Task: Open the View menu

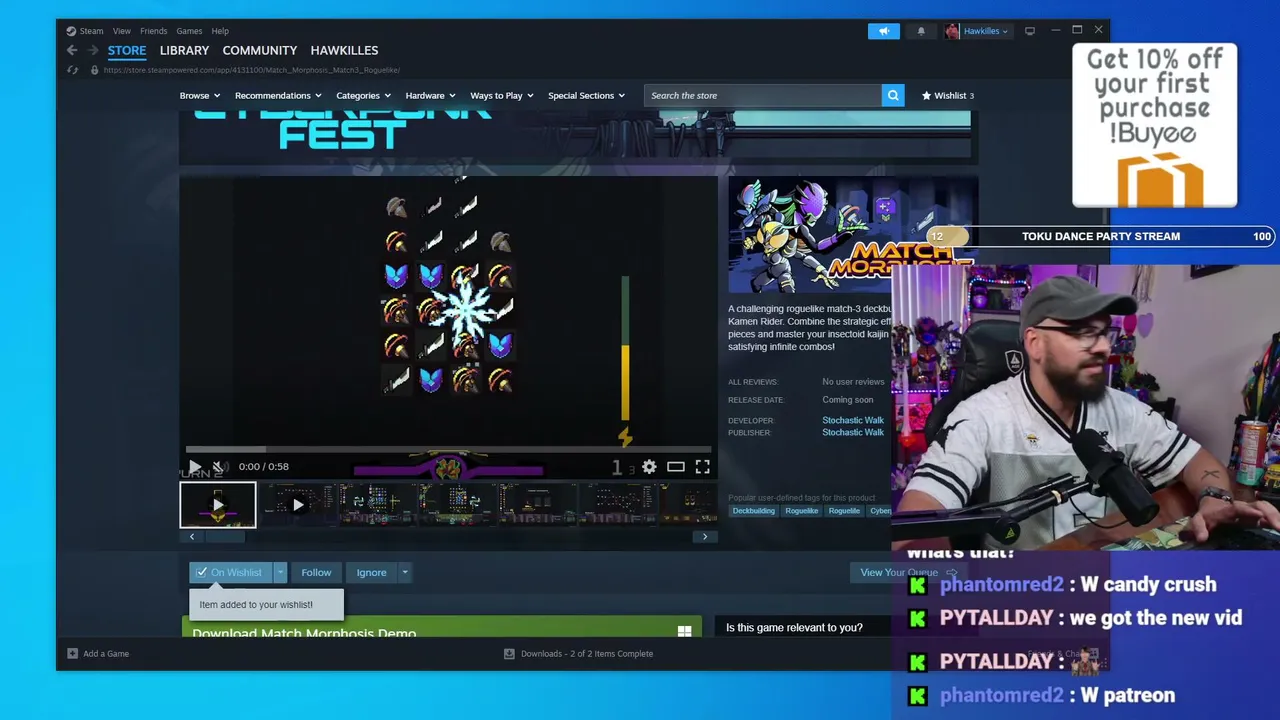Action: pos(122,31)
